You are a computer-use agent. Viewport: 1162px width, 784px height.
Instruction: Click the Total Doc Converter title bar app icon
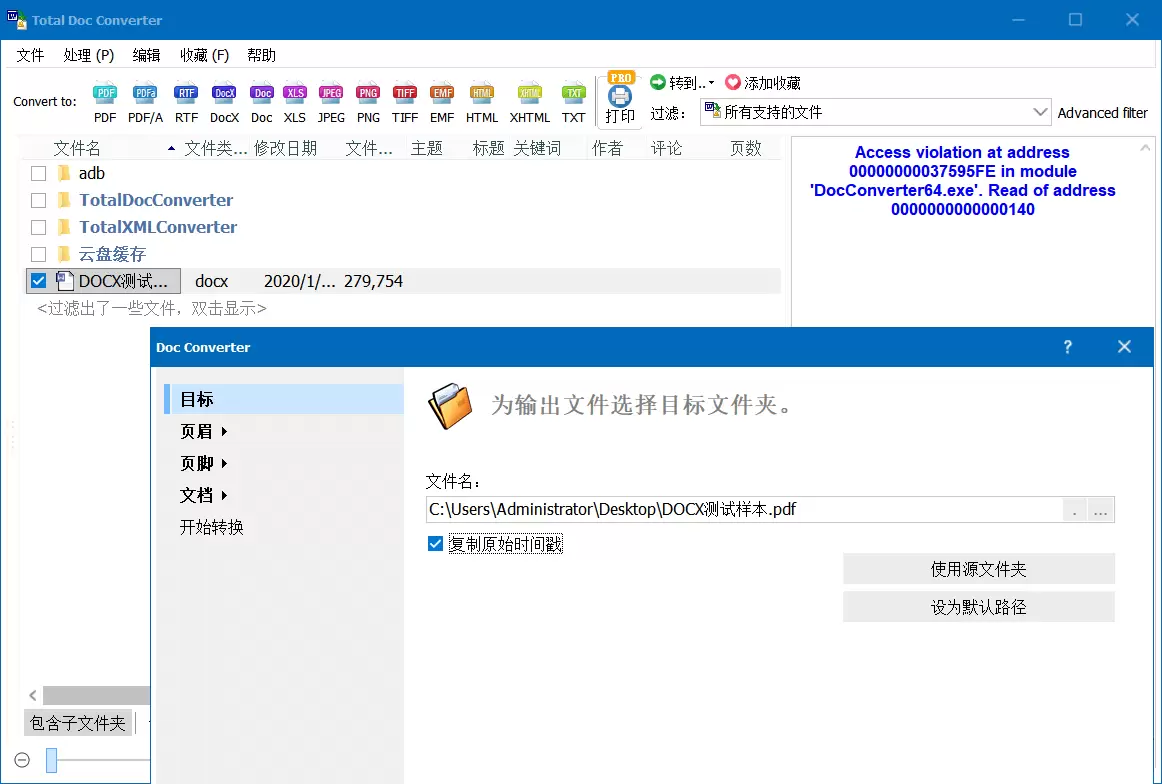[x=16, y=20]
